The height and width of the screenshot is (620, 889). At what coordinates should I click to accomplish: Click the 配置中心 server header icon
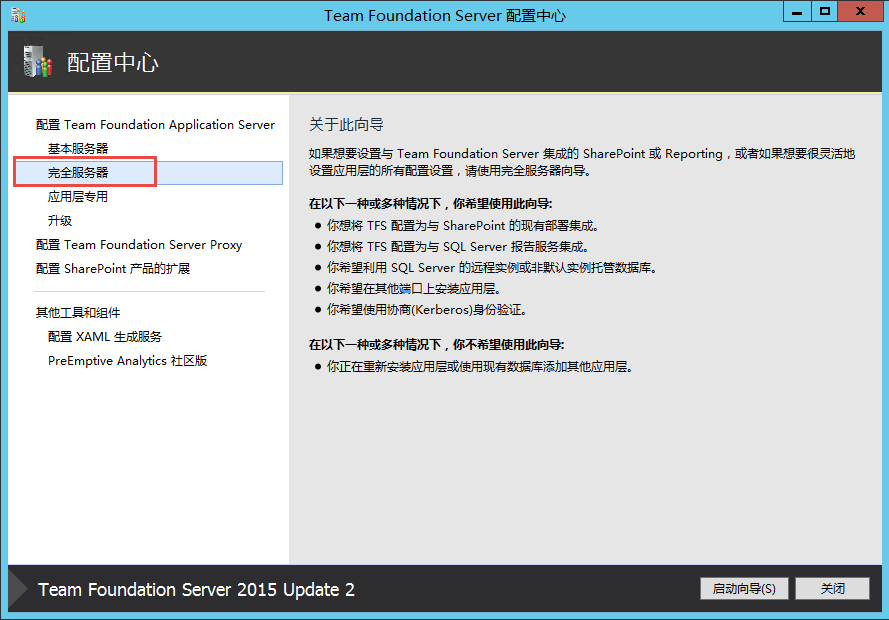38,61
